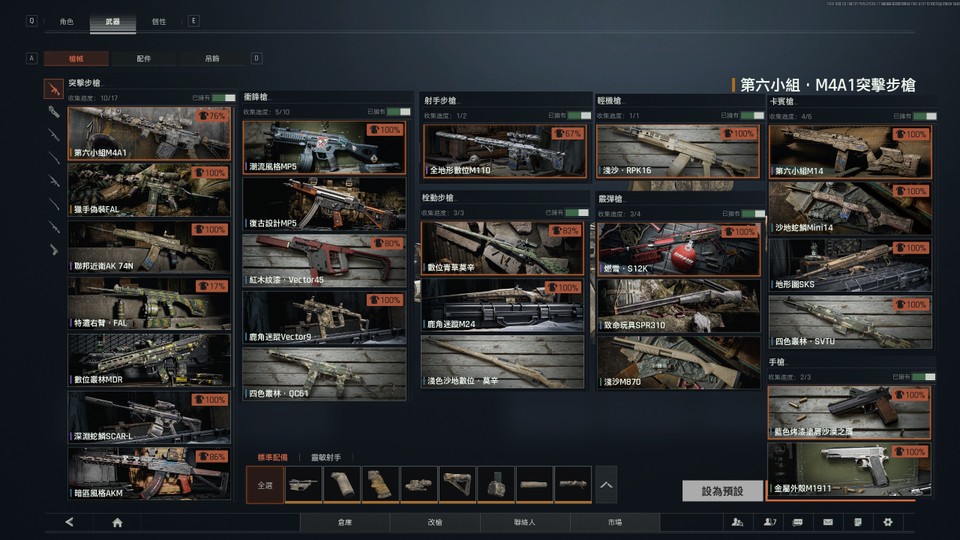Screen dimensions: 960x540
Task: Switch to the 角色 tab
Action: coord(66,21)
